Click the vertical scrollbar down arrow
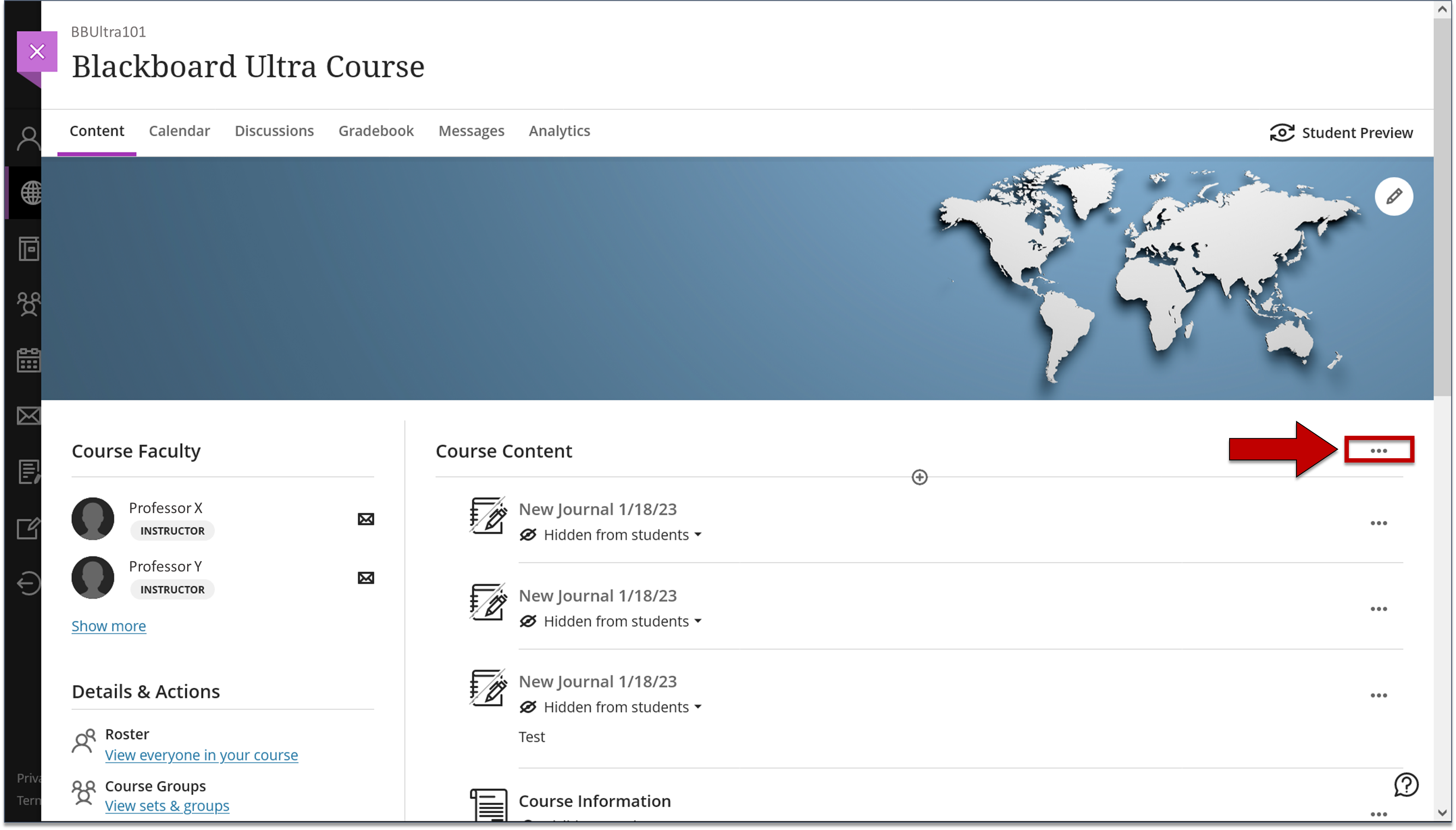 click(1442, 813)
